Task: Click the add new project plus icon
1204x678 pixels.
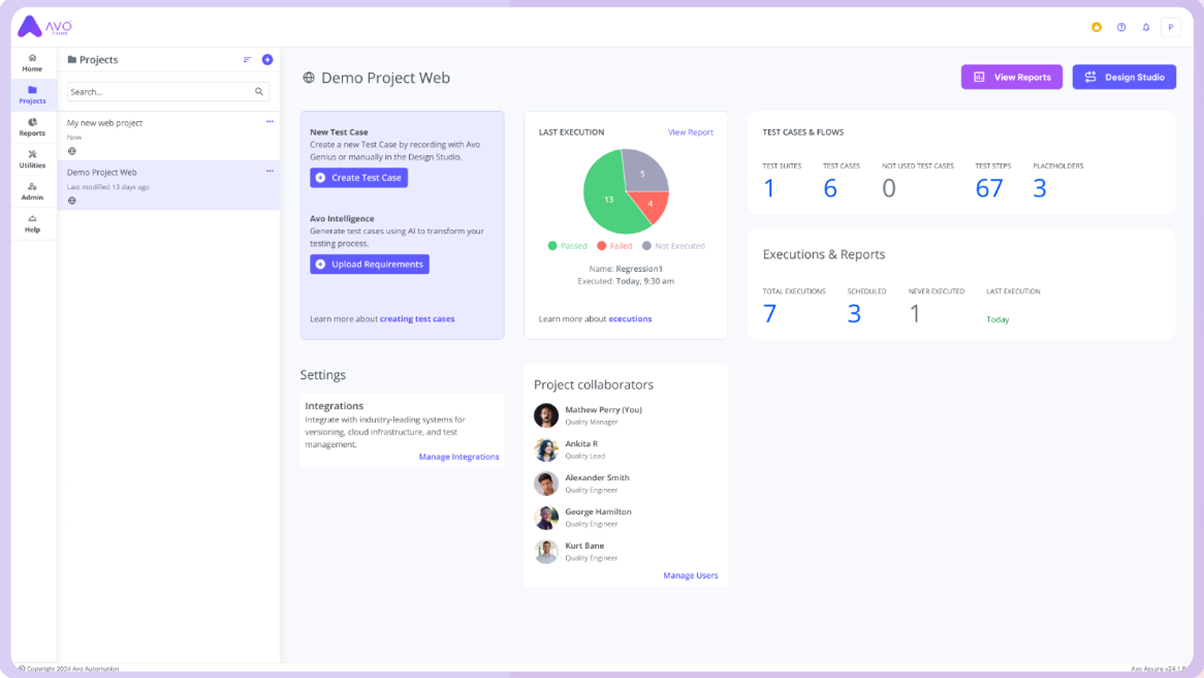Action: [267, 60]
